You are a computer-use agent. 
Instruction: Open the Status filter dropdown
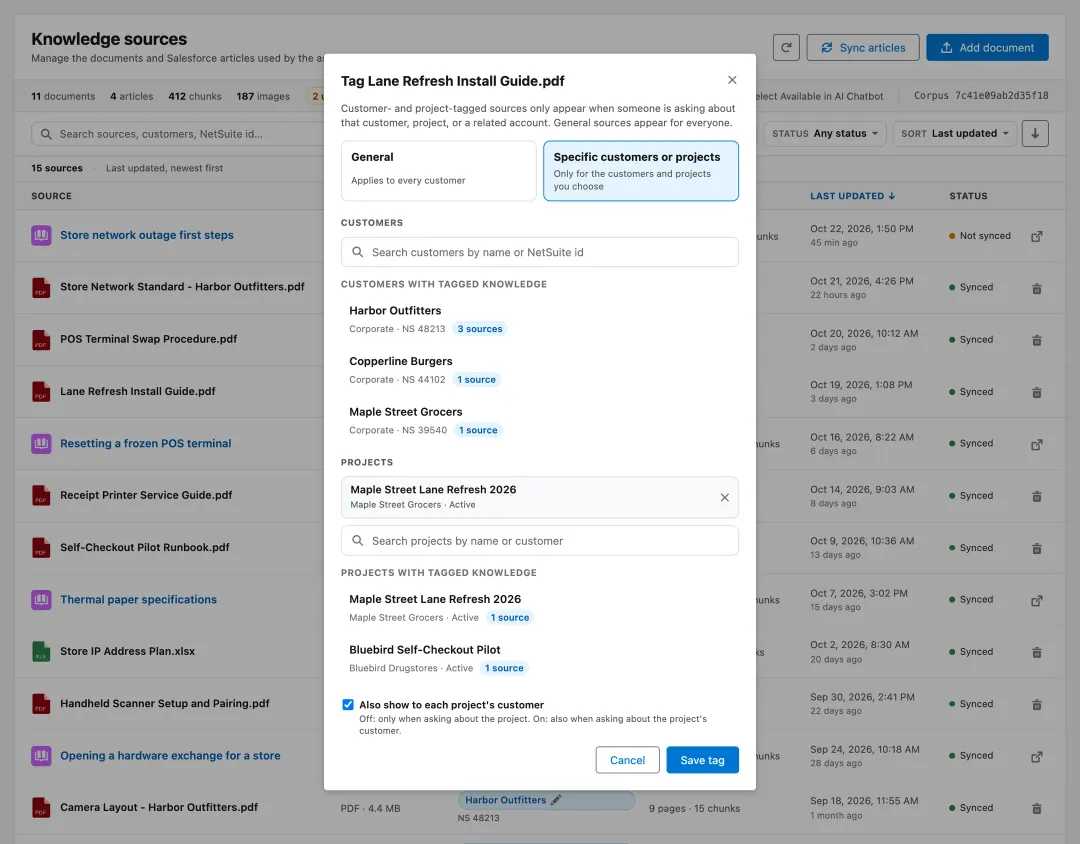[824, 134]
